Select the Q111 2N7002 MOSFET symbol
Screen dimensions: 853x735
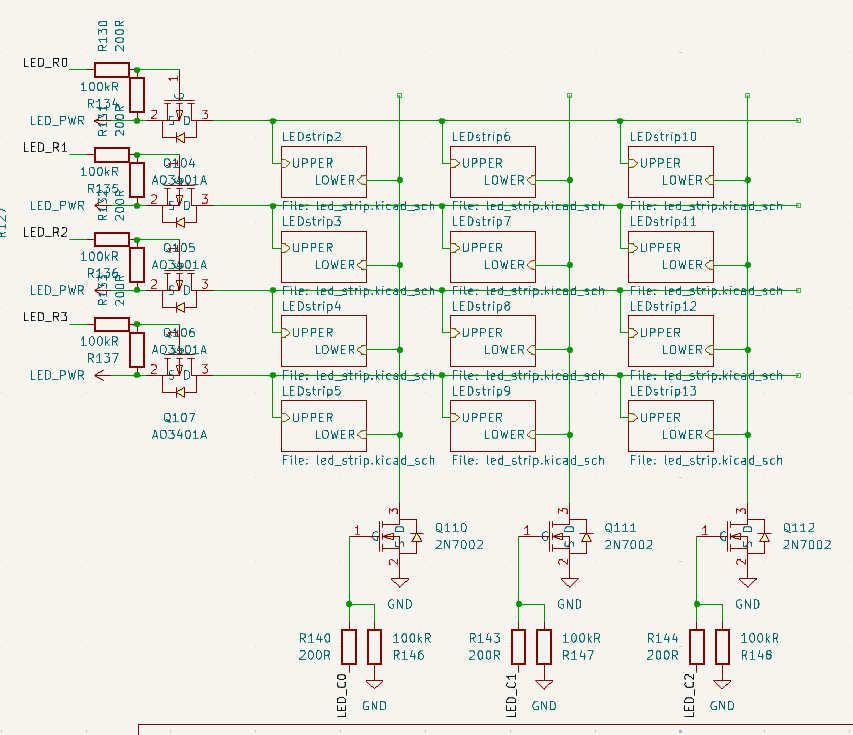pyautogui.click(x=563, y=537)
